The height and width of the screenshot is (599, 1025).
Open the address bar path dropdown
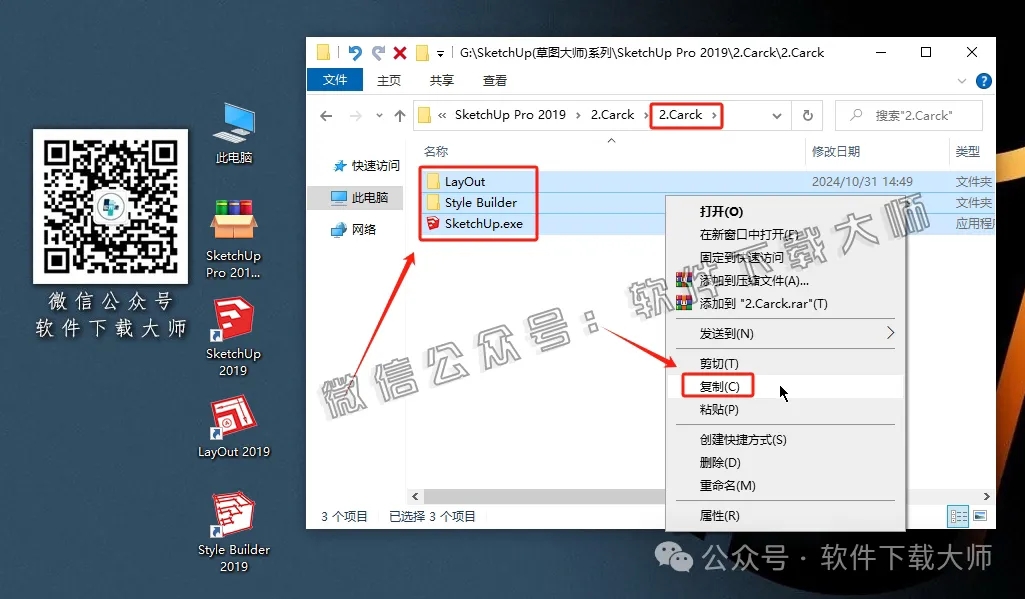click(x=778, y=115)
